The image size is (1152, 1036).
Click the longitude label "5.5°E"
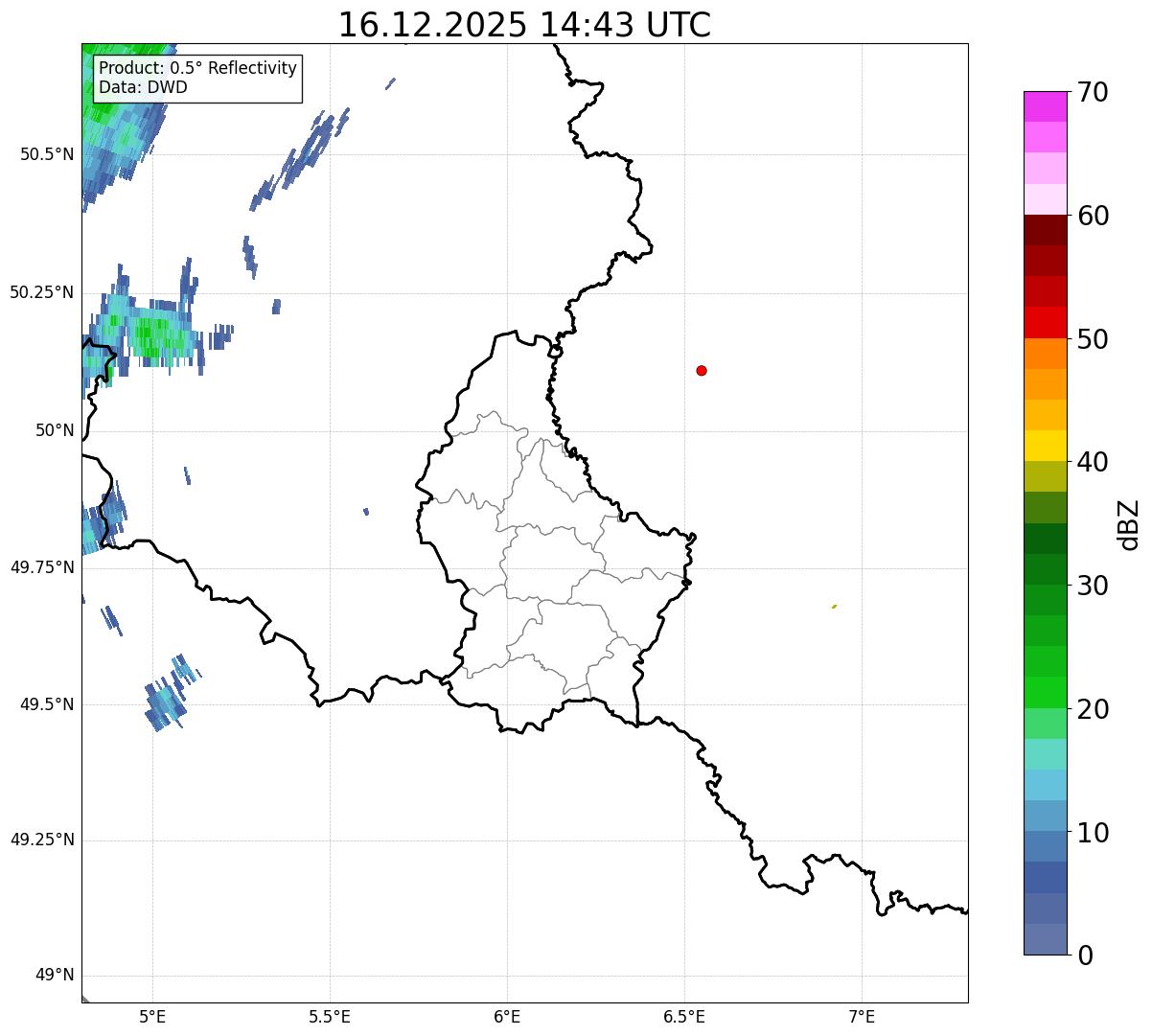coord(330,1016)
